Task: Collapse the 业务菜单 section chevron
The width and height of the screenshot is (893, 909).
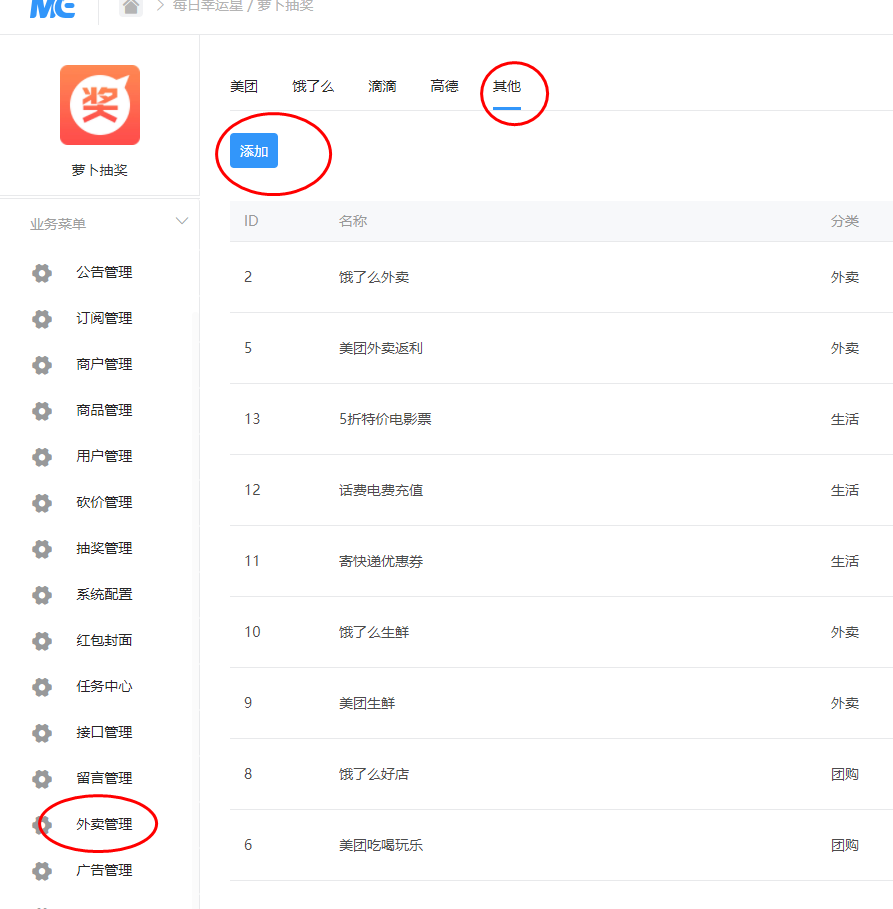Action: tap(182, 221)
